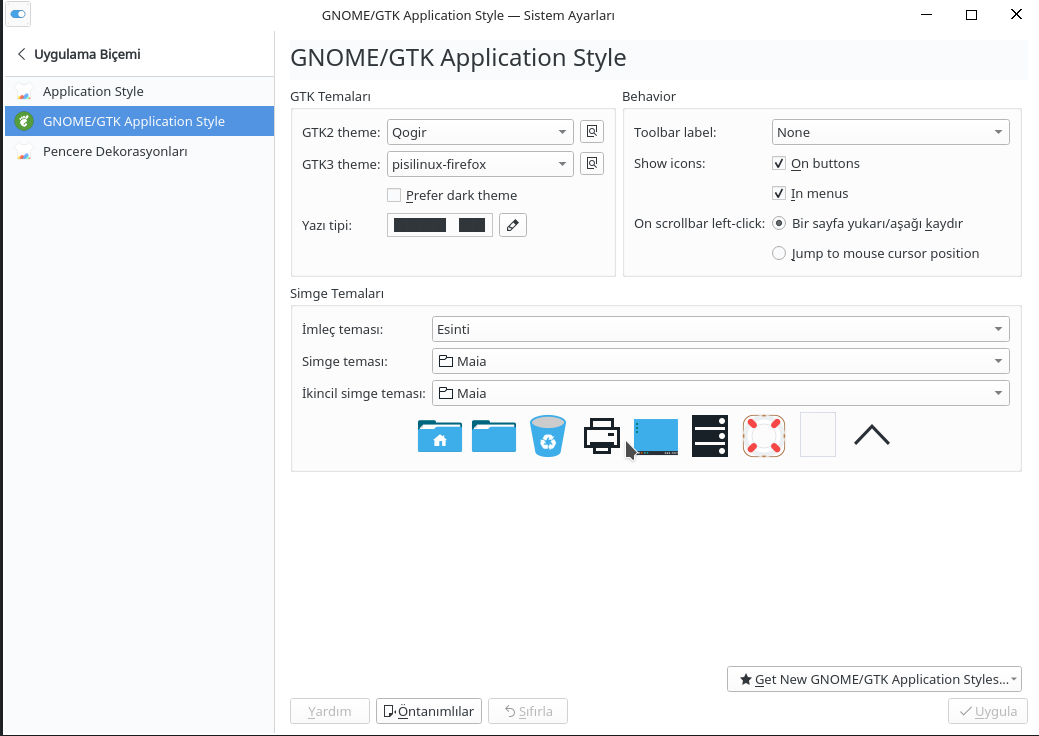1039x736 pixels.
Task: Open the GTK2 theme Qogir dropdown
Action: coord(480,132)
